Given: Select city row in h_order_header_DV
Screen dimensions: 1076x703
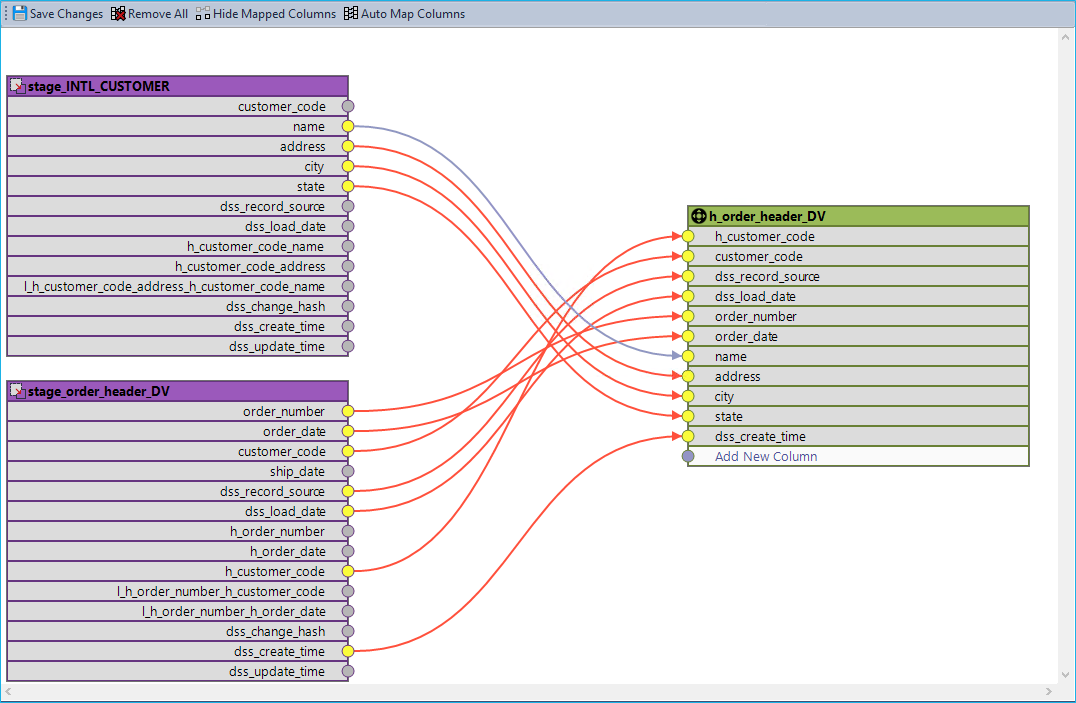Looking at the screenshot, I should click(x=858, y=396).
